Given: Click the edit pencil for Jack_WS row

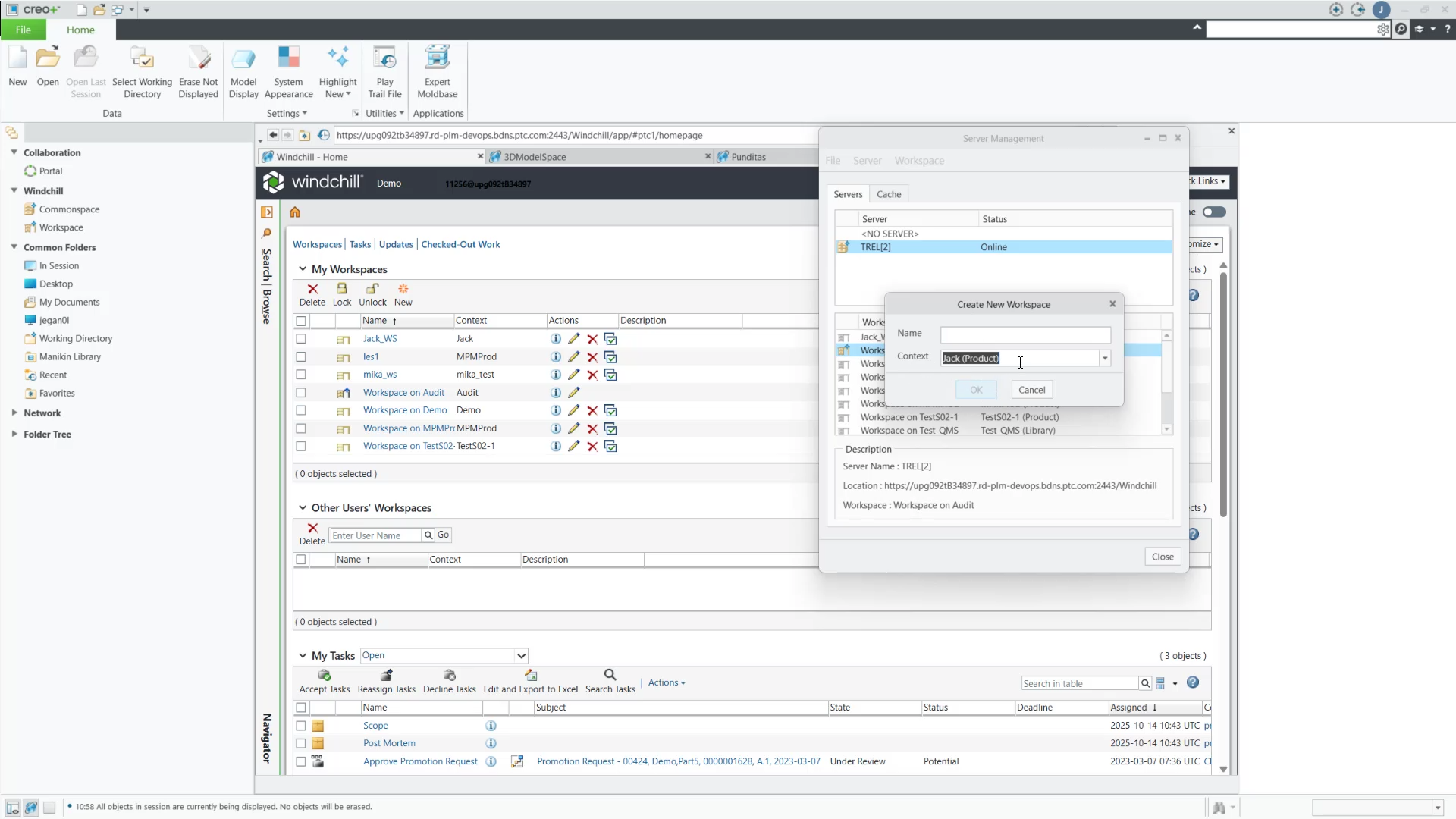Looking at the screenshot, I should point(573,339).
